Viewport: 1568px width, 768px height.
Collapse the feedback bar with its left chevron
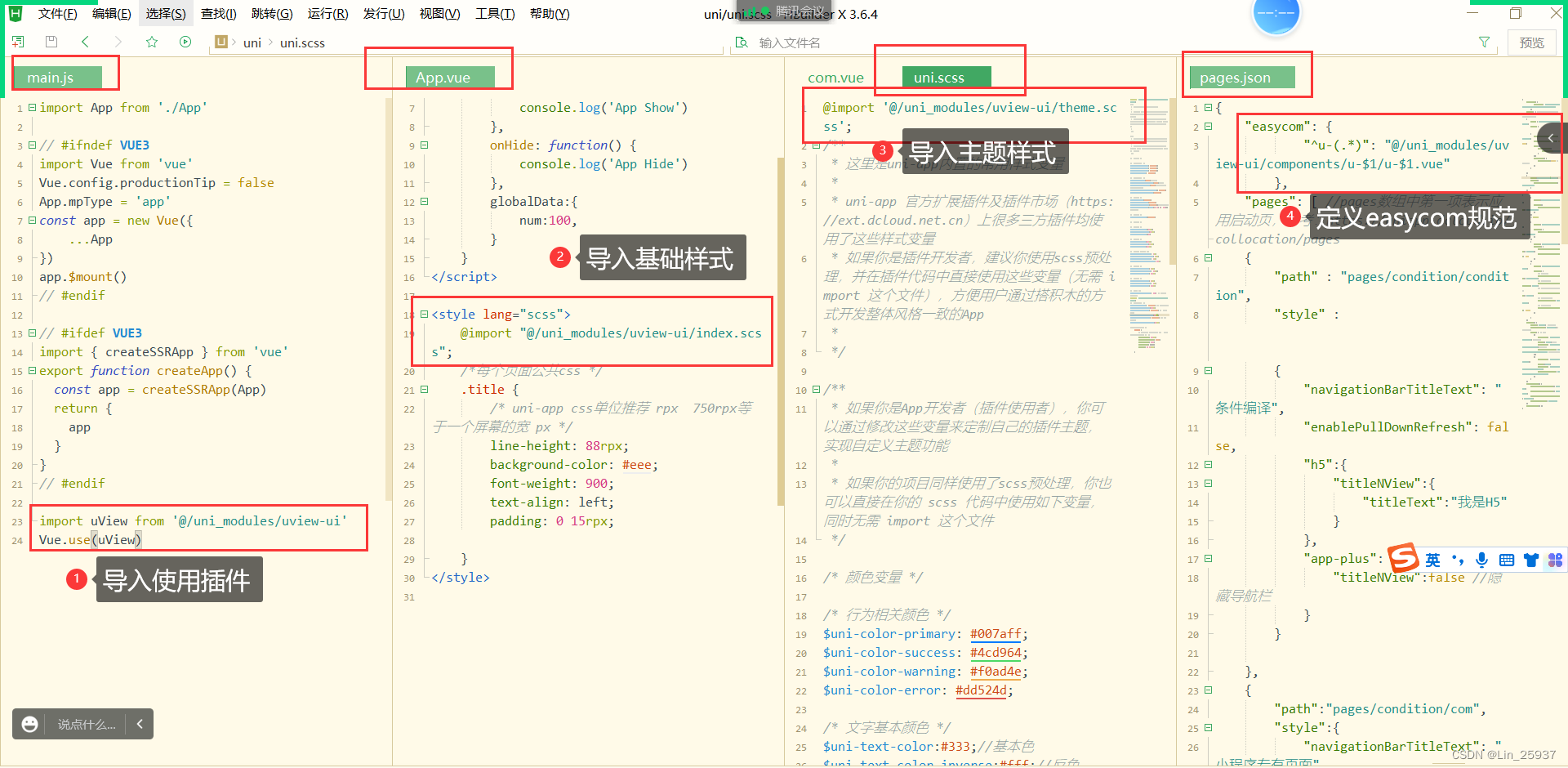140,724
